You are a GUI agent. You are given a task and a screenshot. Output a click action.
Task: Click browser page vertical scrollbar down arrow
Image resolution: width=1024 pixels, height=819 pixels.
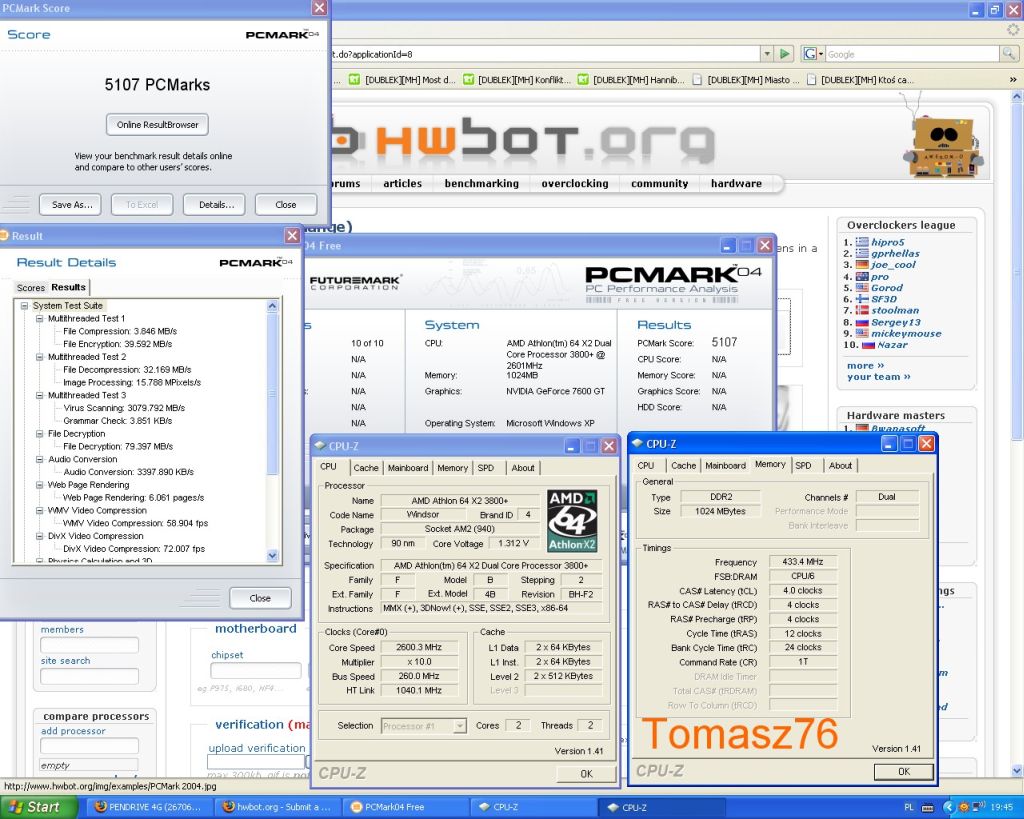1017,770
